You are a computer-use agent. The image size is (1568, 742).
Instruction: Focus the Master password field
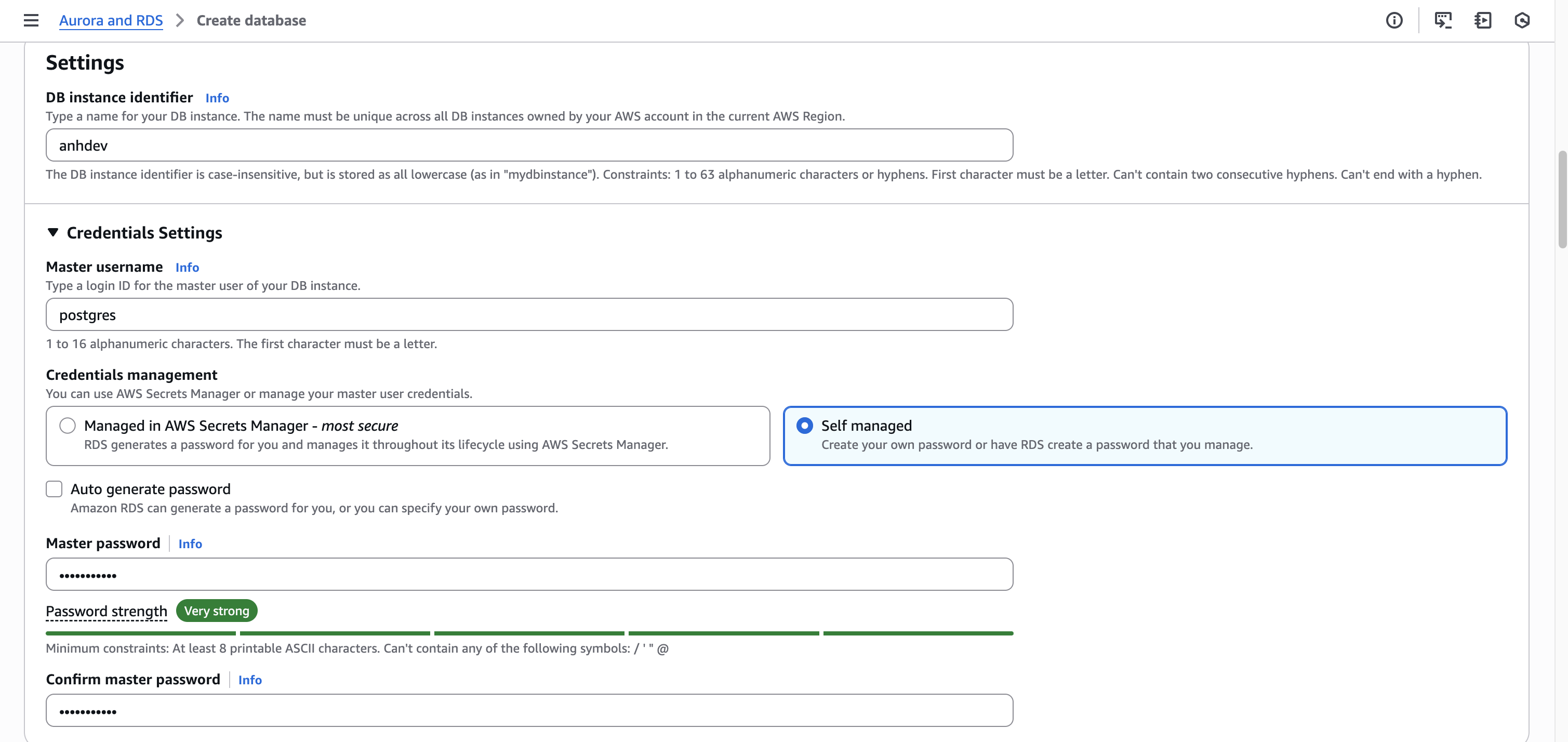point(529,575)
